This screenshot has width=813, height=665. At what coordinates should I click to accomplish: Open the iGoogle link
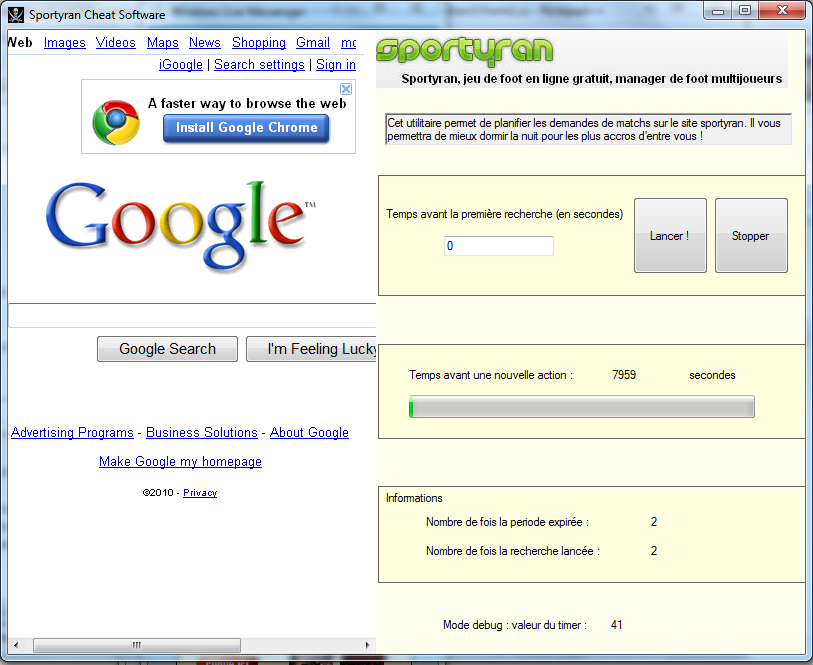click(x=180, y=64)
